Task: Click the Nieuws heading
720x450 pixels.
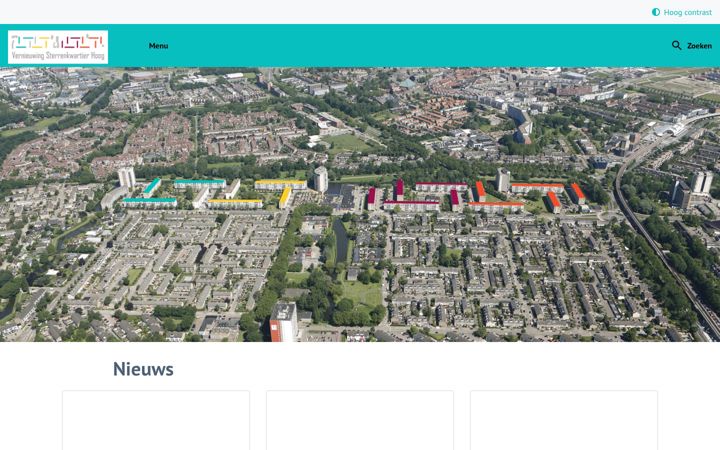Action: tap(143, 369)
